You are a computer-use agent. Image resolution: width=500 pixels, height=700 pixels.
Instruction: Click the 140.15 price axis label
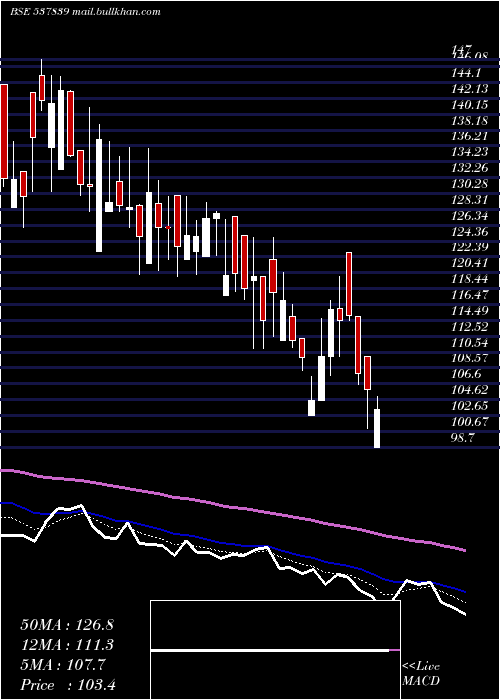(x=470, y=105)
